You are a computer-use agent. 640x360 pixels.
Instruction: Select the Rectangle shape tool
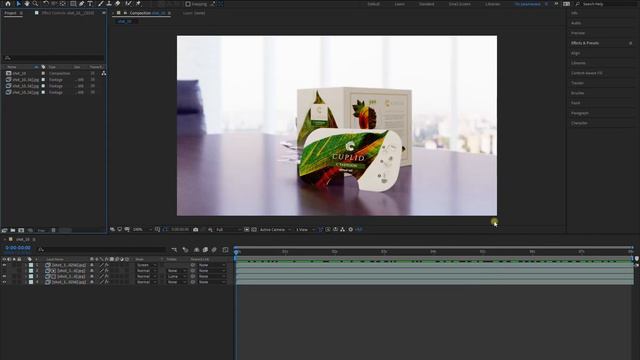point(73,4)
